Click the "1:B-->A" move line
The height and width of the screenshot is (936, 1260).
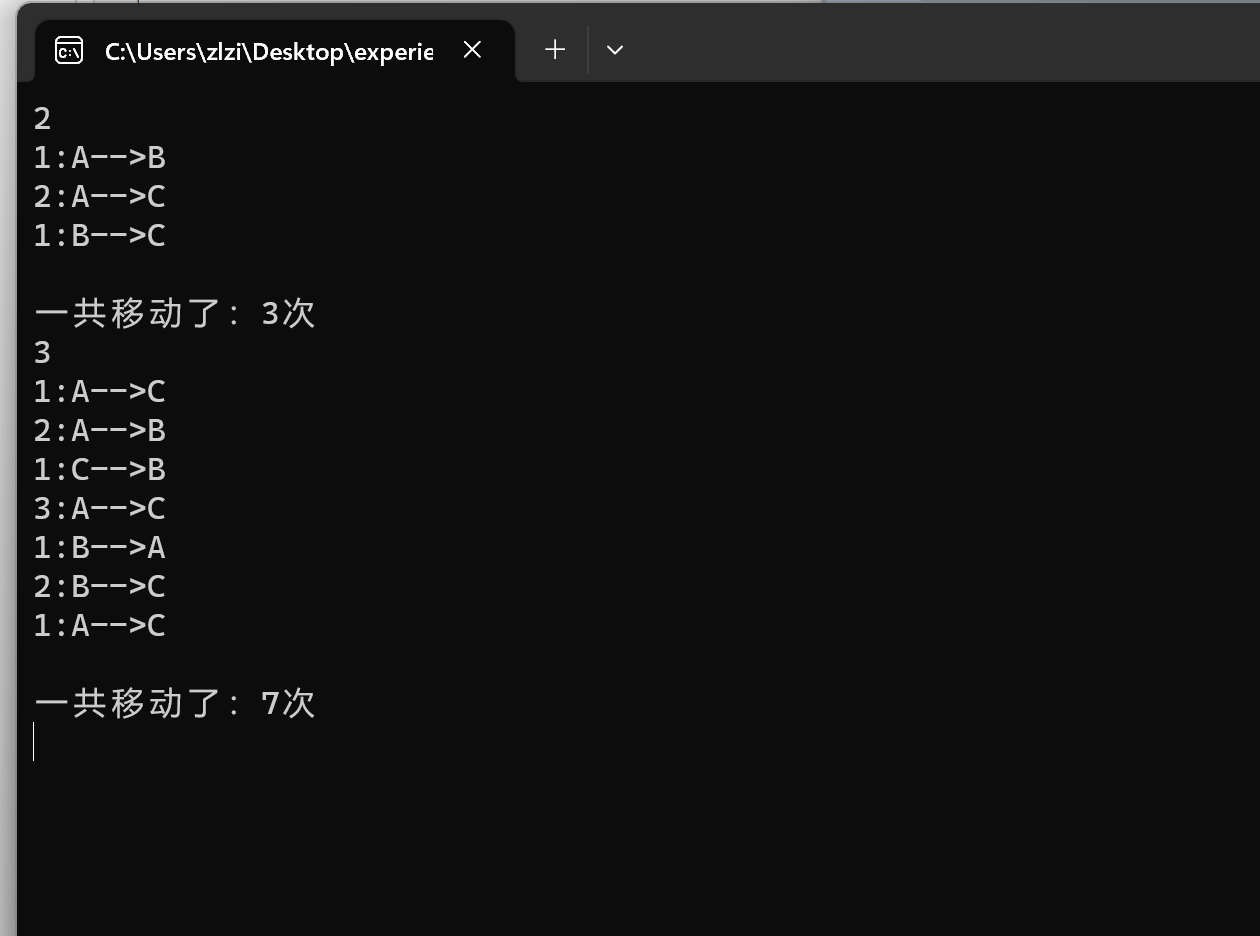click(99, 547)
